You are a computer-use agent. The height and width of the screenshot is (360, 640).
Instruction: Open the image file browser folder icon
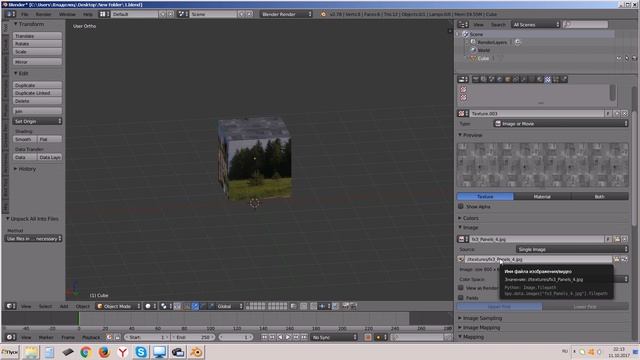click(x=617, y=259)
